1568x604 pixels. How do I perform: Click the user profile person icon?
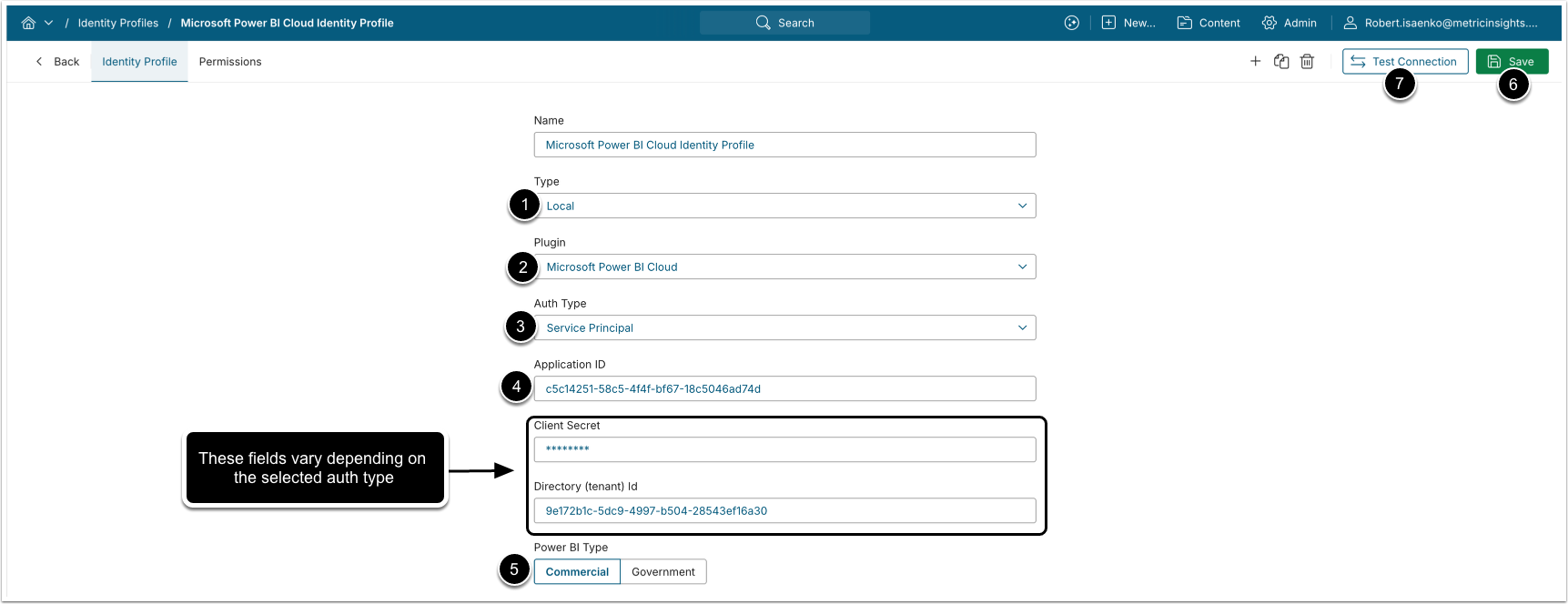click(x=1351, y=23)
